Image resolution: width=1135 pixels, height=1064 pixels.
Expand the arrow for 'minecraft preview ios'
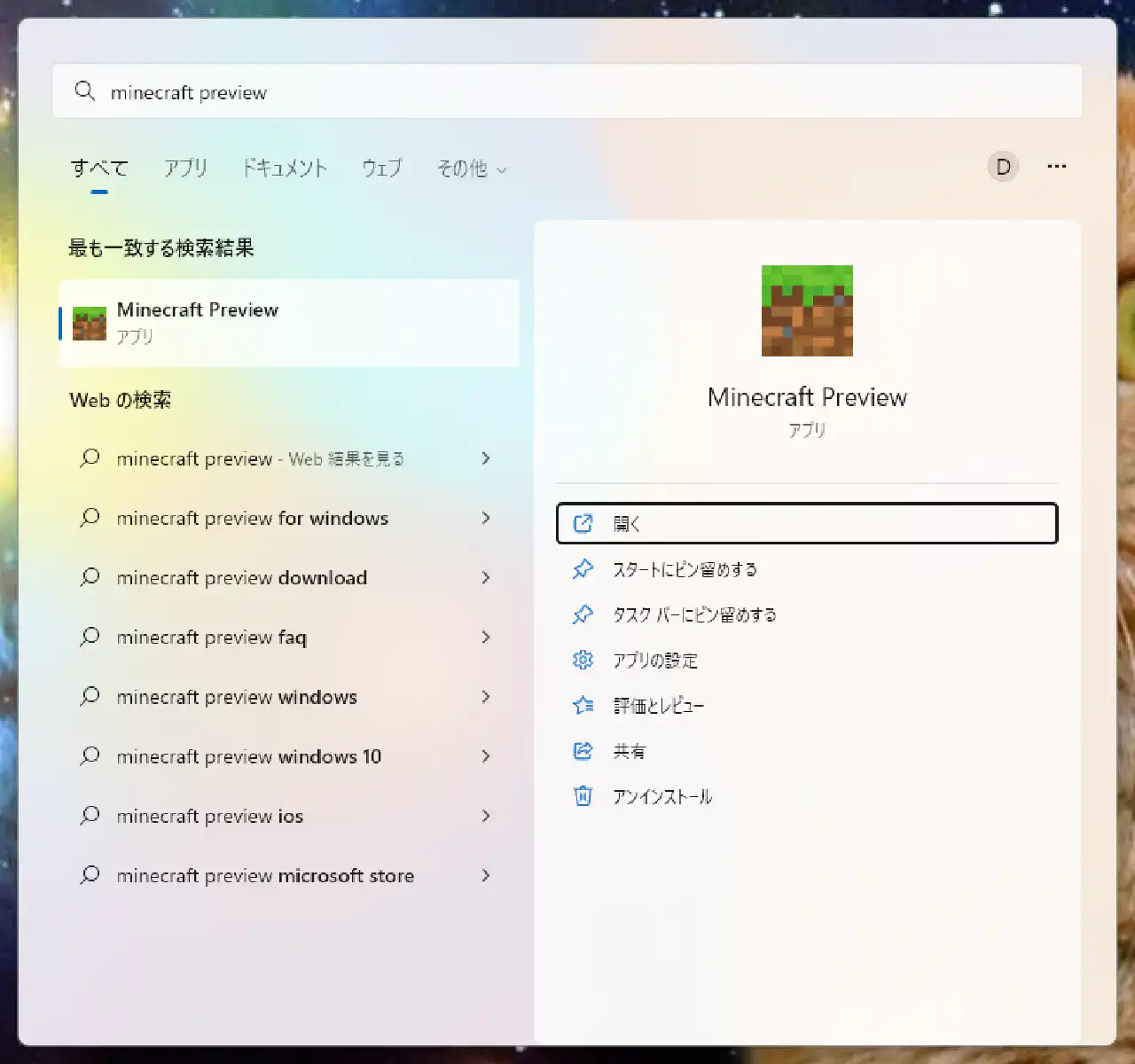click(x=486, y=816)
